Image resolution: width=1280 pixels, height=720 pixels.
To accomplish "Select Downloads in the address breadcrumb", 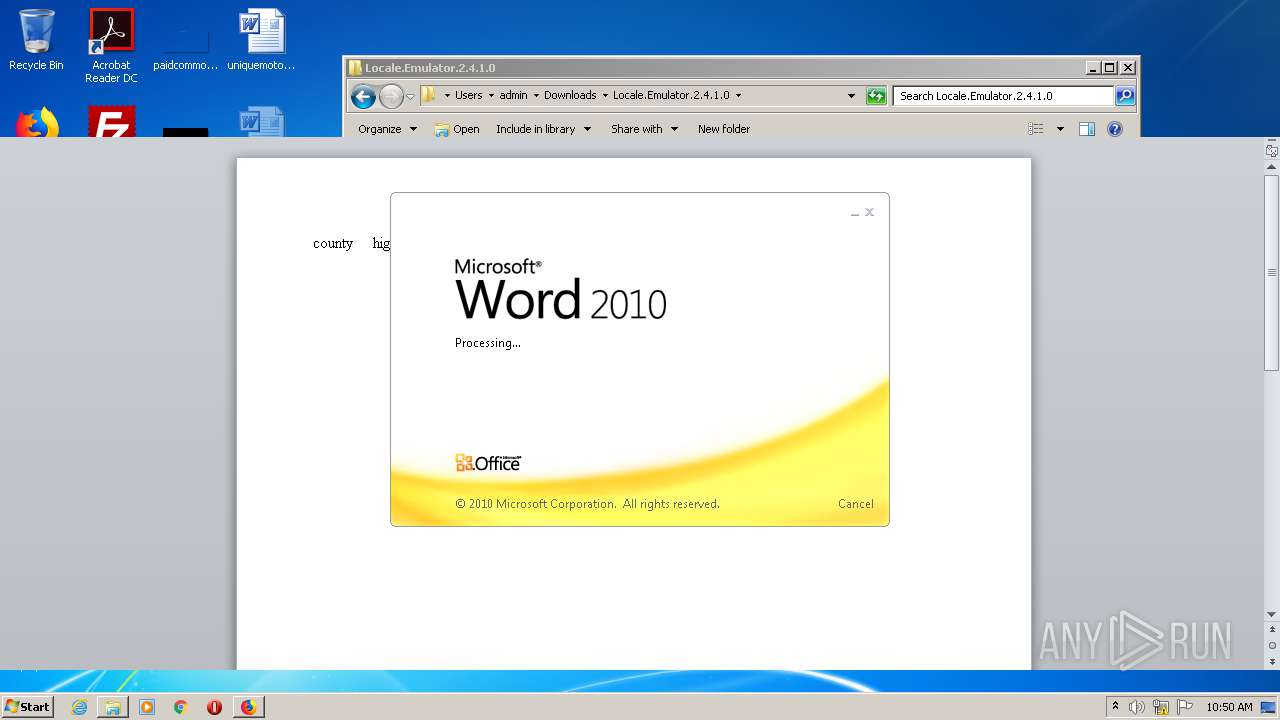I will 570,95.
